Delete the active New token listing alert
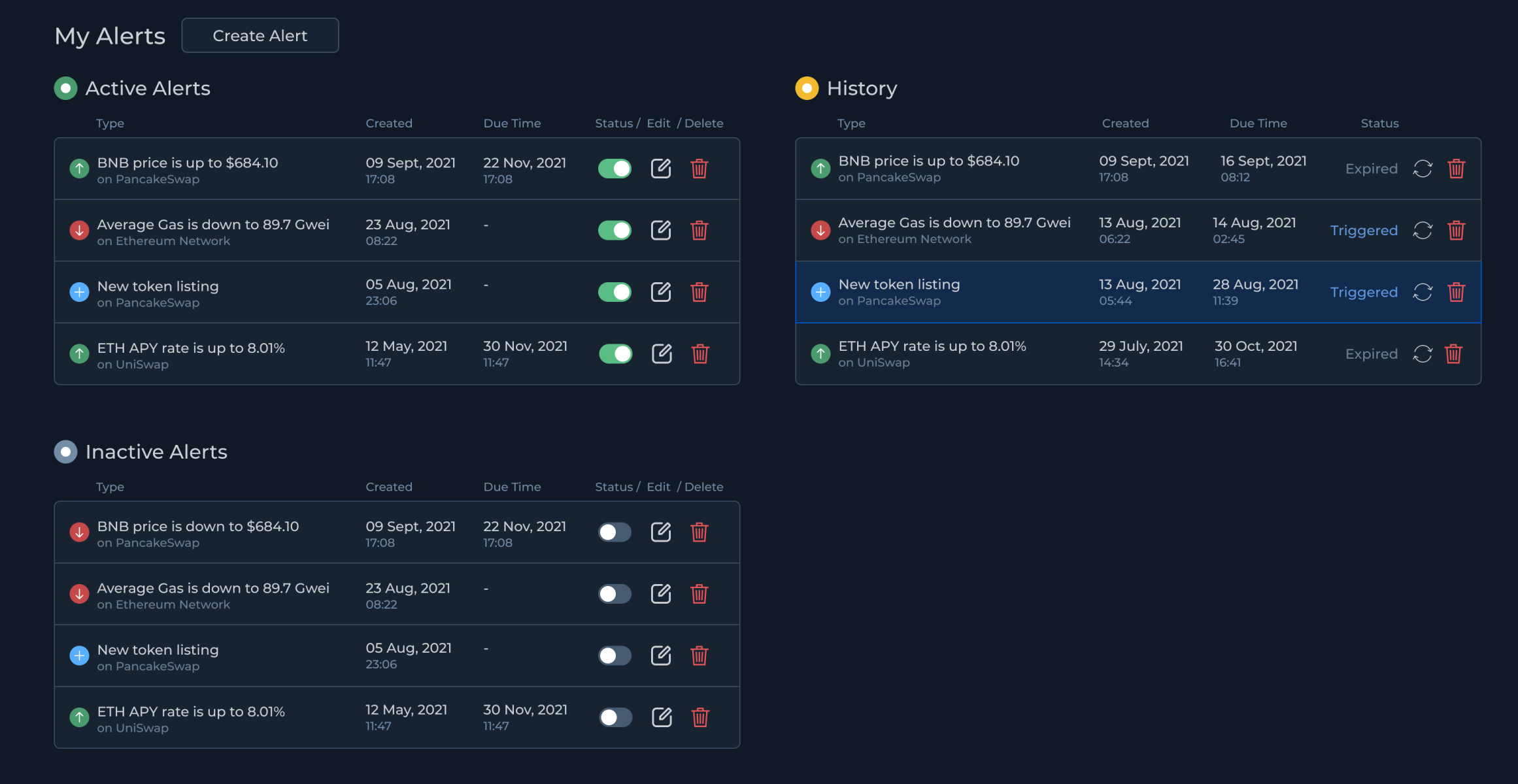The width and height of the screenshot is (1518, 784). coord(700,292)
